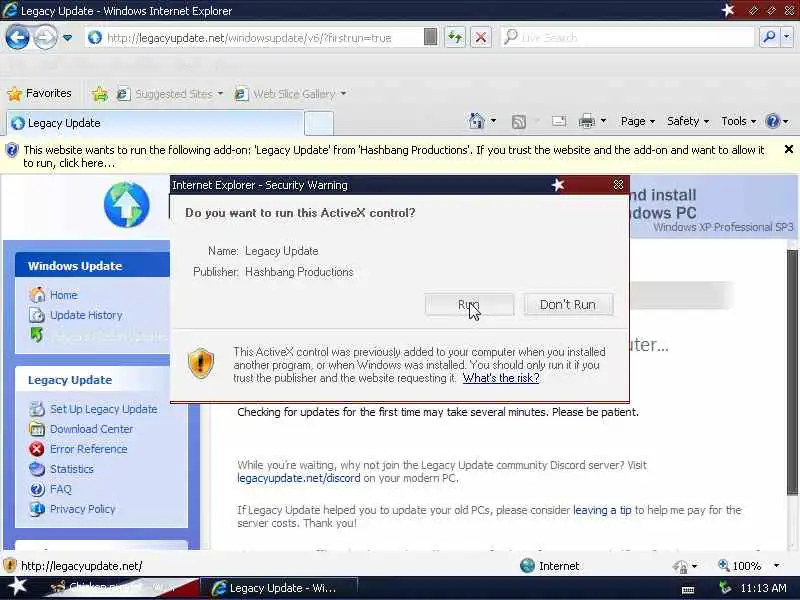The height and width of the screenshot is (600, 800).
Task: Click the Forward navigation arrow
Action: (45, 37)
